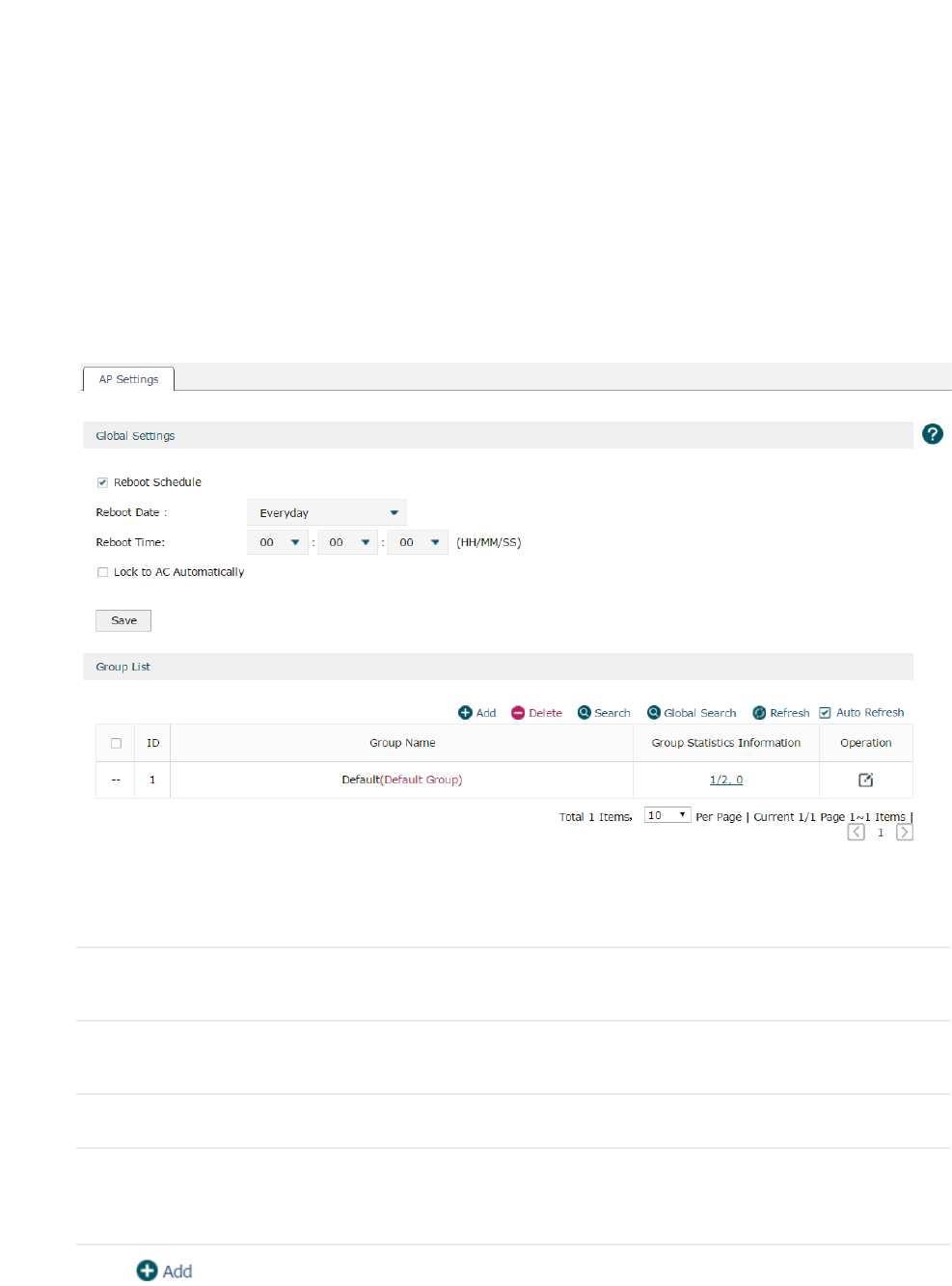The image size is (952, 1286).
Task: Click the Group Statistics Information column header
Action: (726, 743)
